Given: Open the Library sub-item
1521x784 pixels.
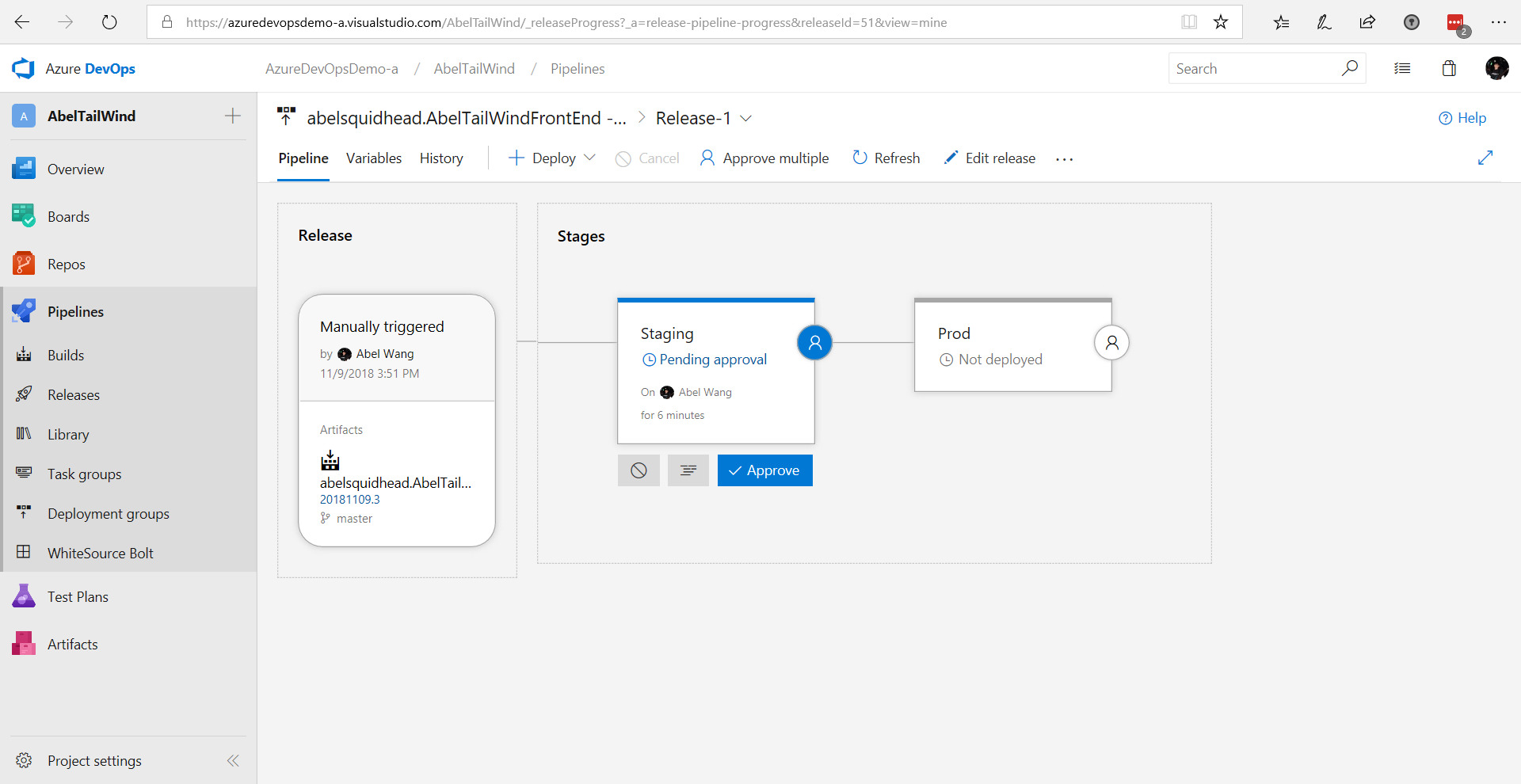Looking at the screenshot, I should (67, 434).
